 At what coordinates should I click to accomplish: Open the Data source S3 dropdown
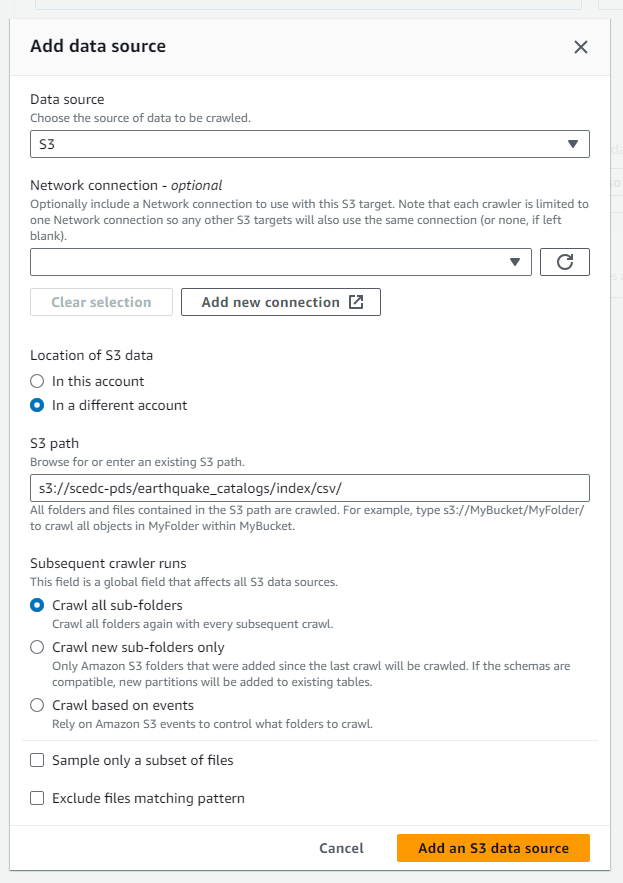coord(300,144)
